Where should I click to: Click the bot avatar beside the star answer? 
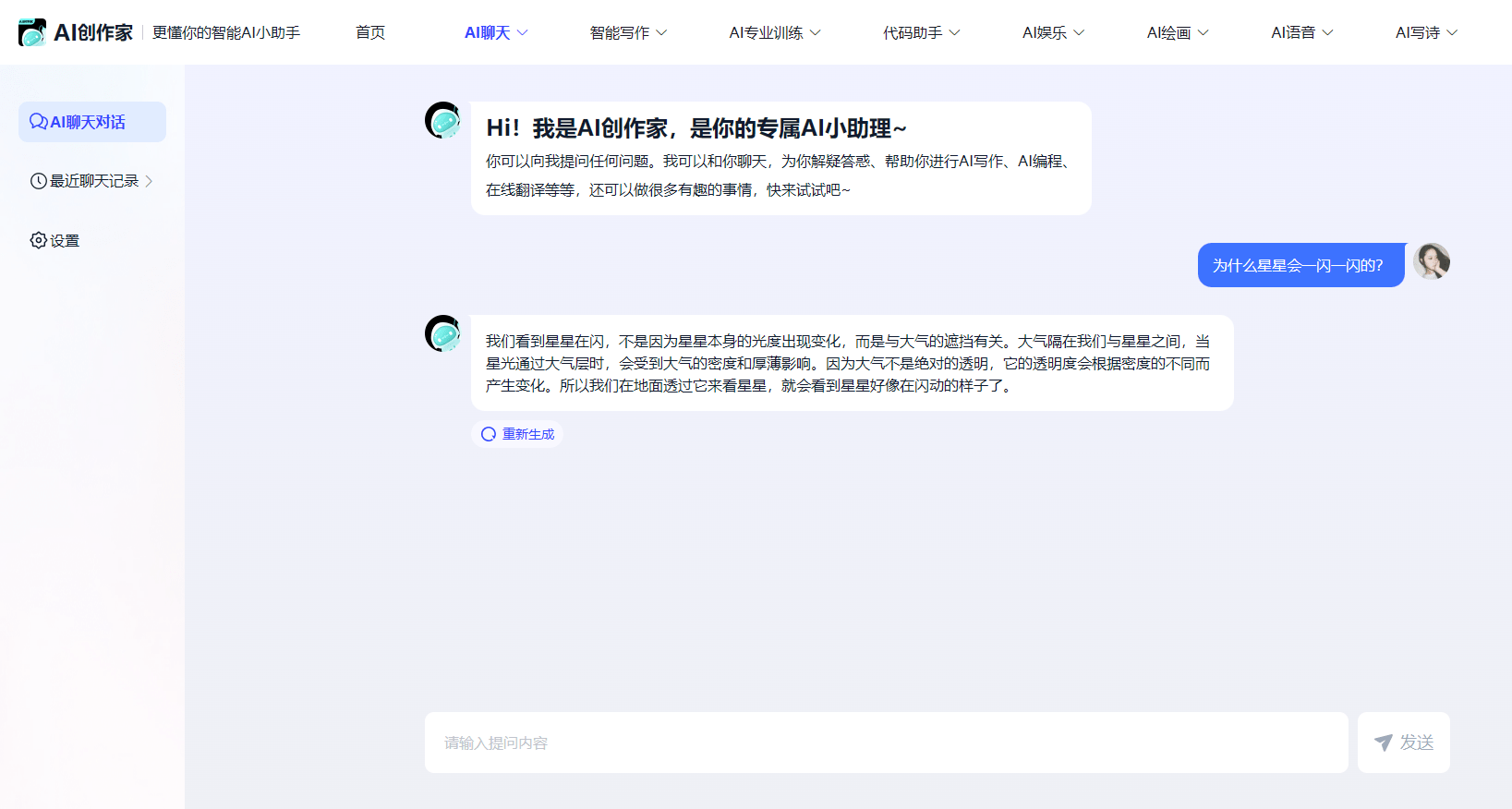coord(443,333)
